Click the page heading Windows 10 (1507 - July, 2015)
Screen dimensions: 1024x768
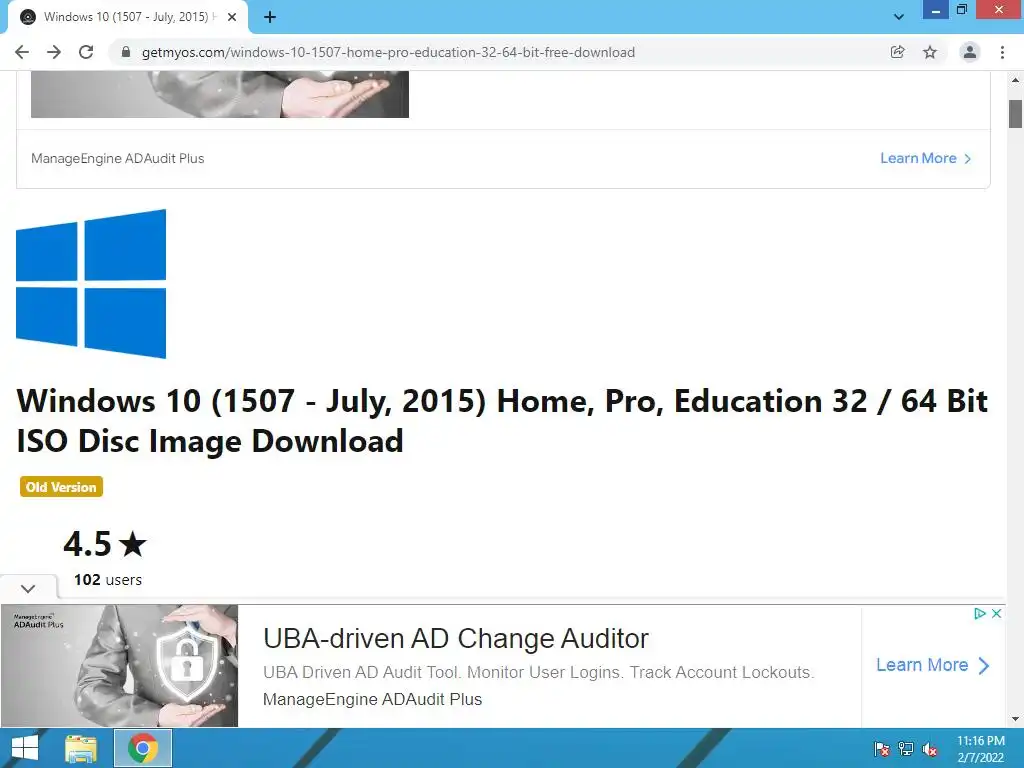[x=502, y=421]
